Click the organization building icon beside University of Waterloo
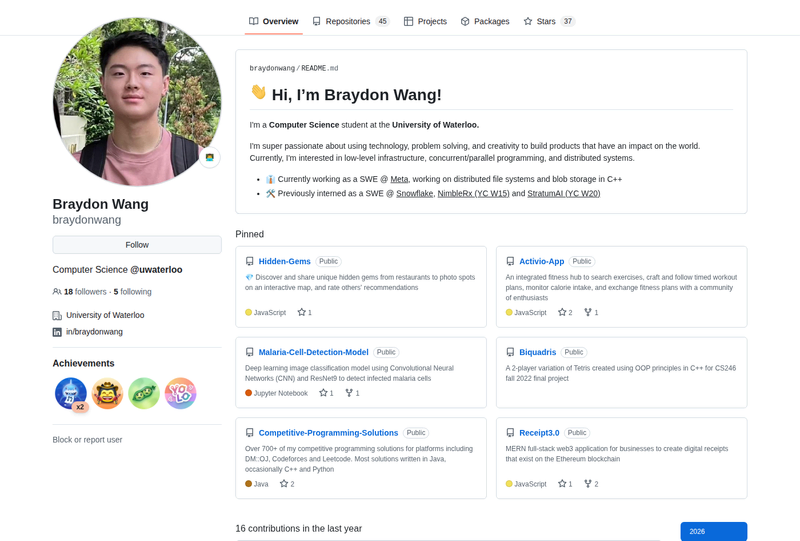This screenshot has height=541, width=800. pos(57,315)
